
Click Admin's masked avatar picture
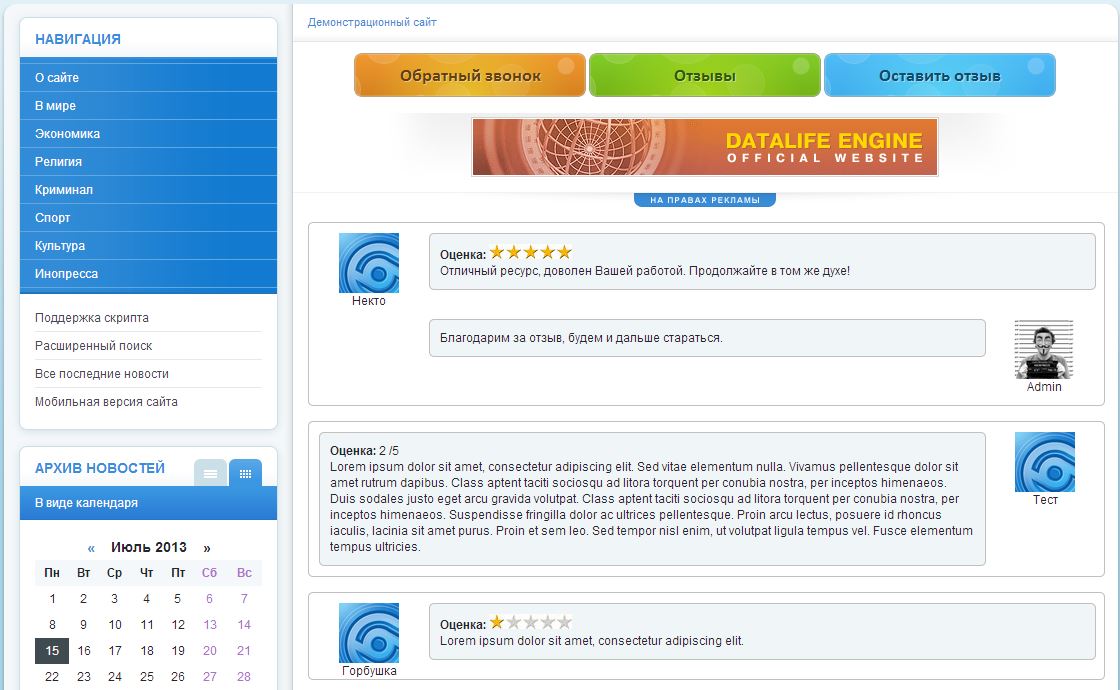1044,350
